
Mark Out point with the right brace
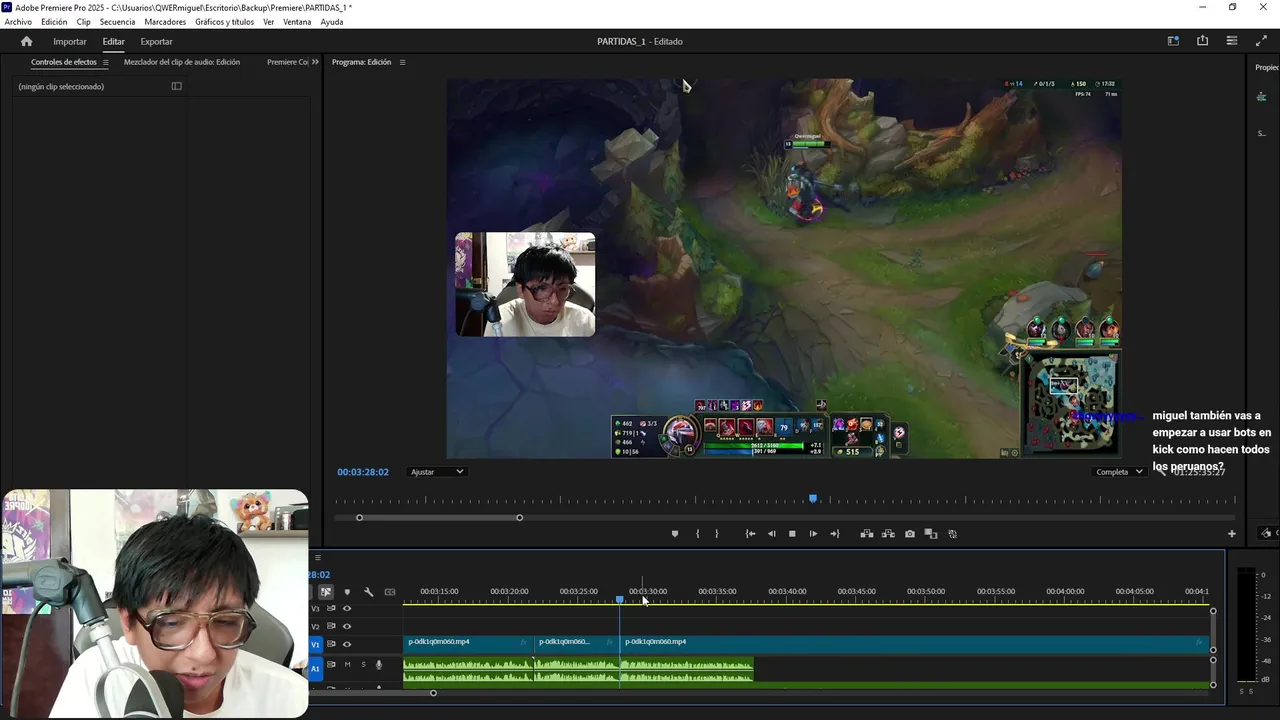click(x=716, y=534)
